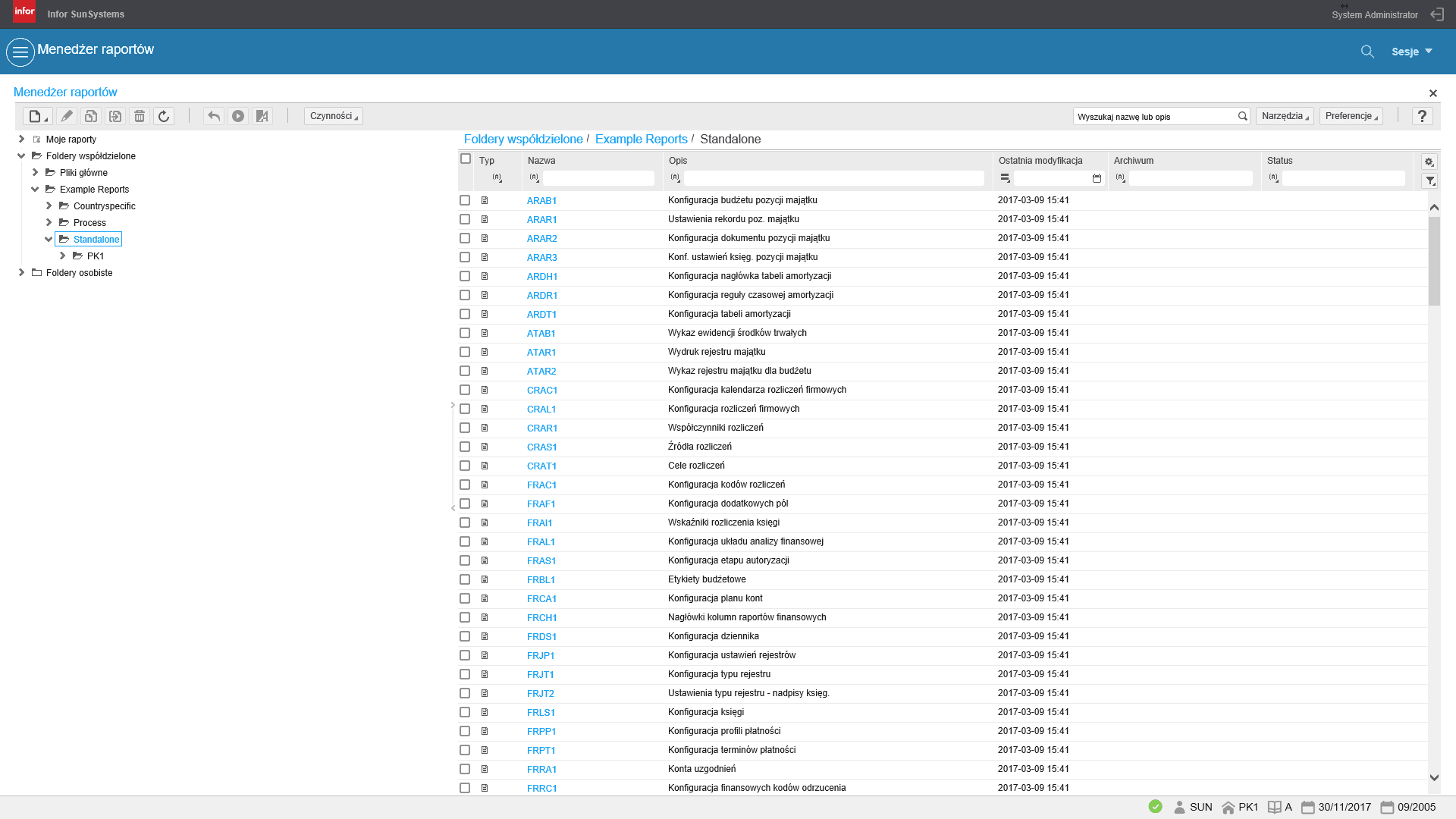This screenshot has width=1456, height=819.
Task: Expand the PK1 subfolder
Action: tap(62, 256)
